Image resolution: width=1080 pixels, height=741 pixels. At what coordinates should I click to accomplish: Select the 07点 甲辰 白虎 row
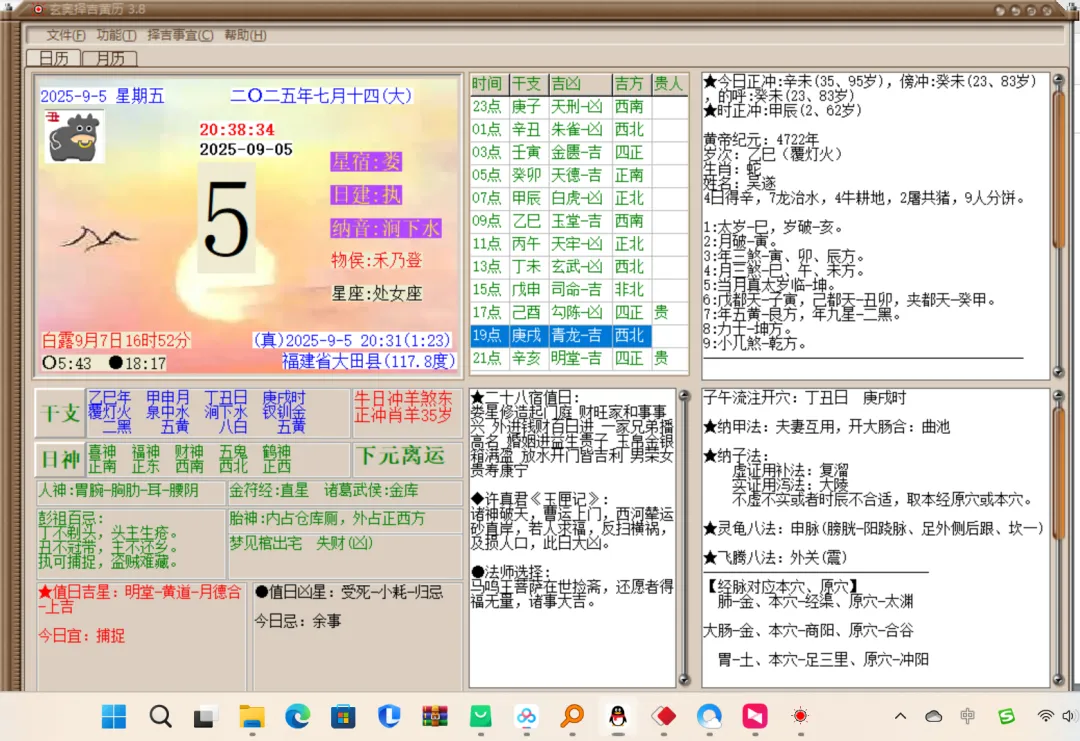[578, 198]
